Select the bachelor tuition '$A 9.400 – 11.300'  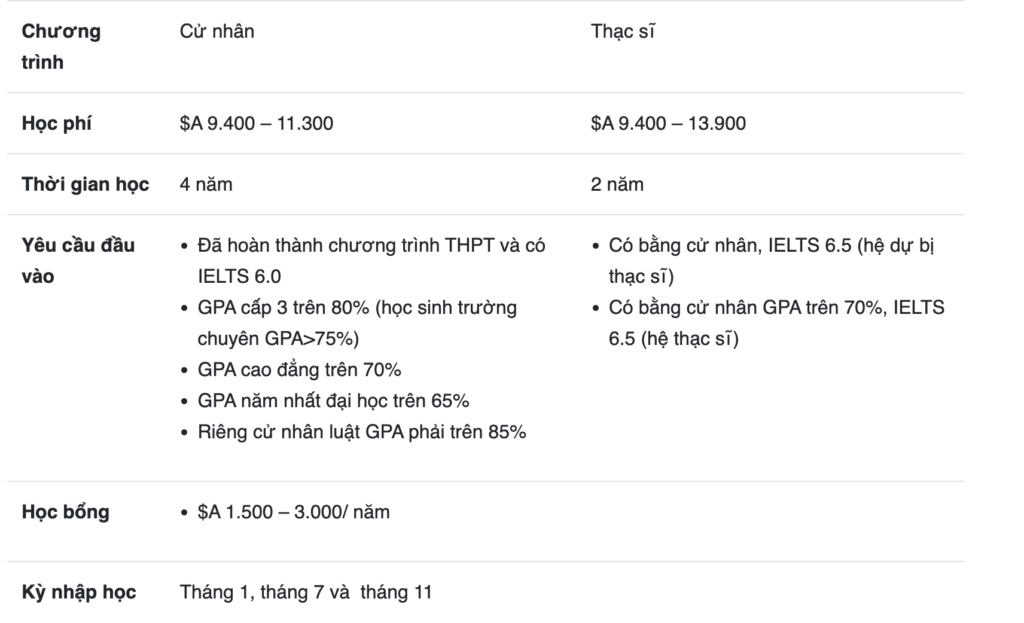pos(257,124)
